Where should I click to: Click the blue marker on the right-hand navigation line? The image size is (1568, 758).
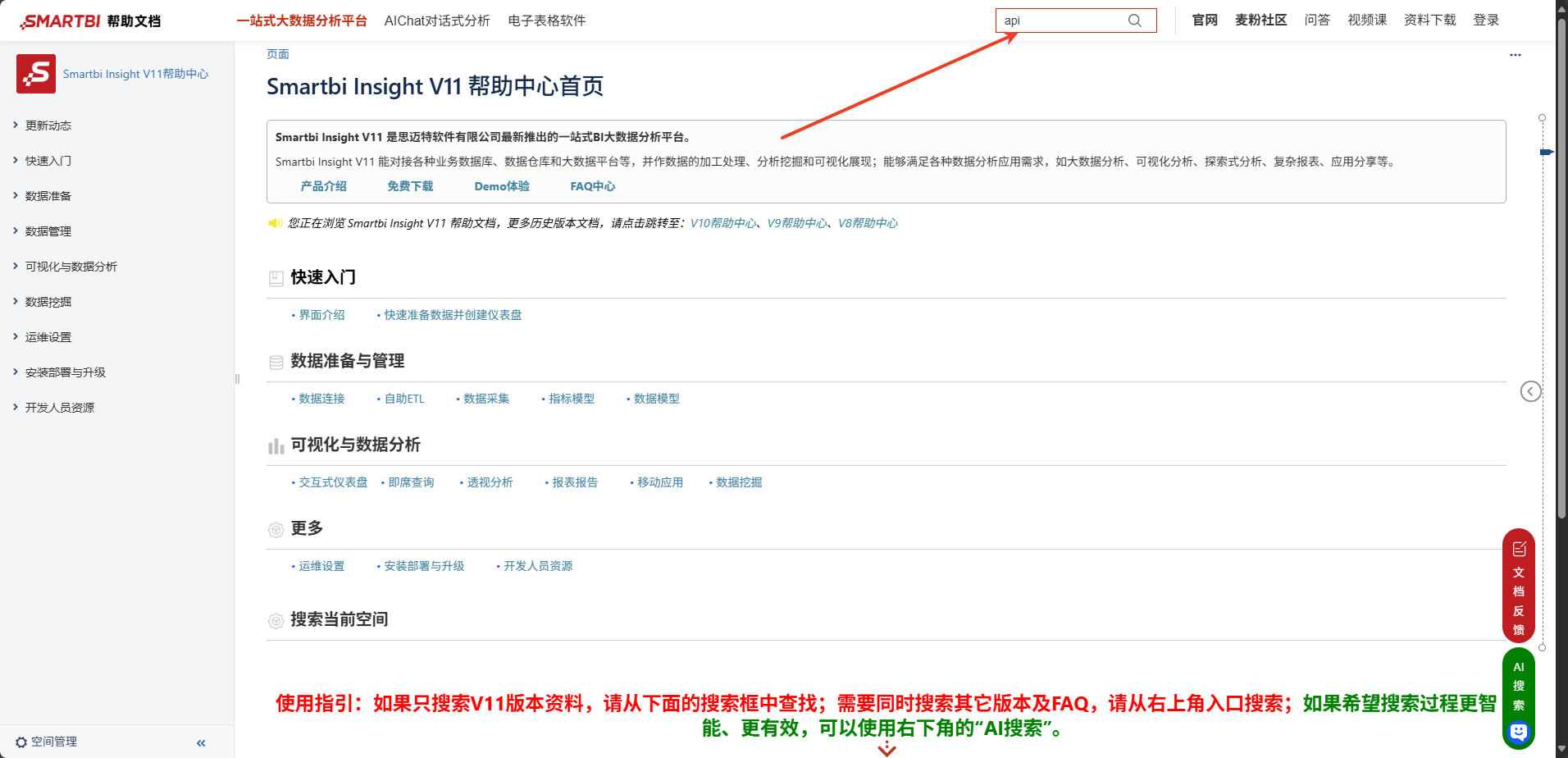point(1547,152)
